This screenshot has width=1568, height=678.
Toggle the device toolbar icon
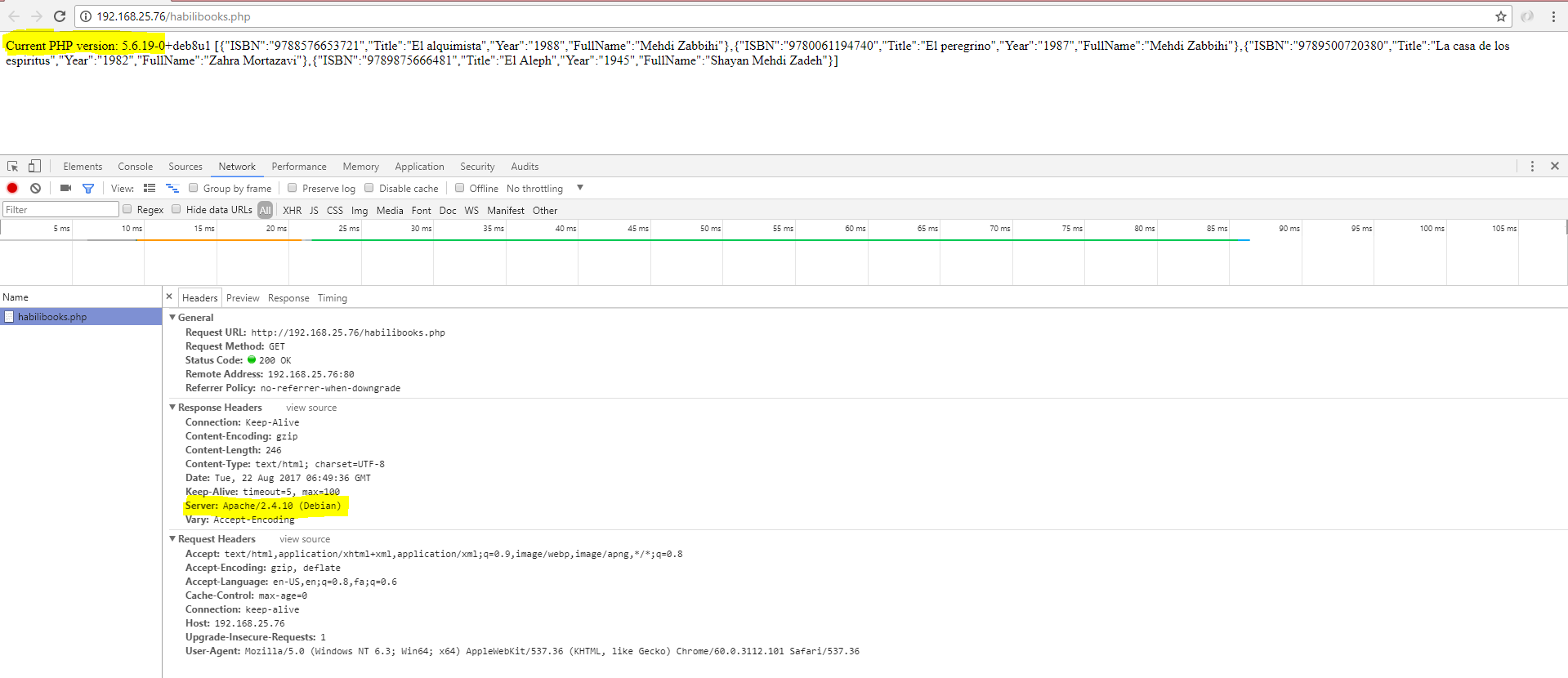pyautogui.click(x=34, y=166)
